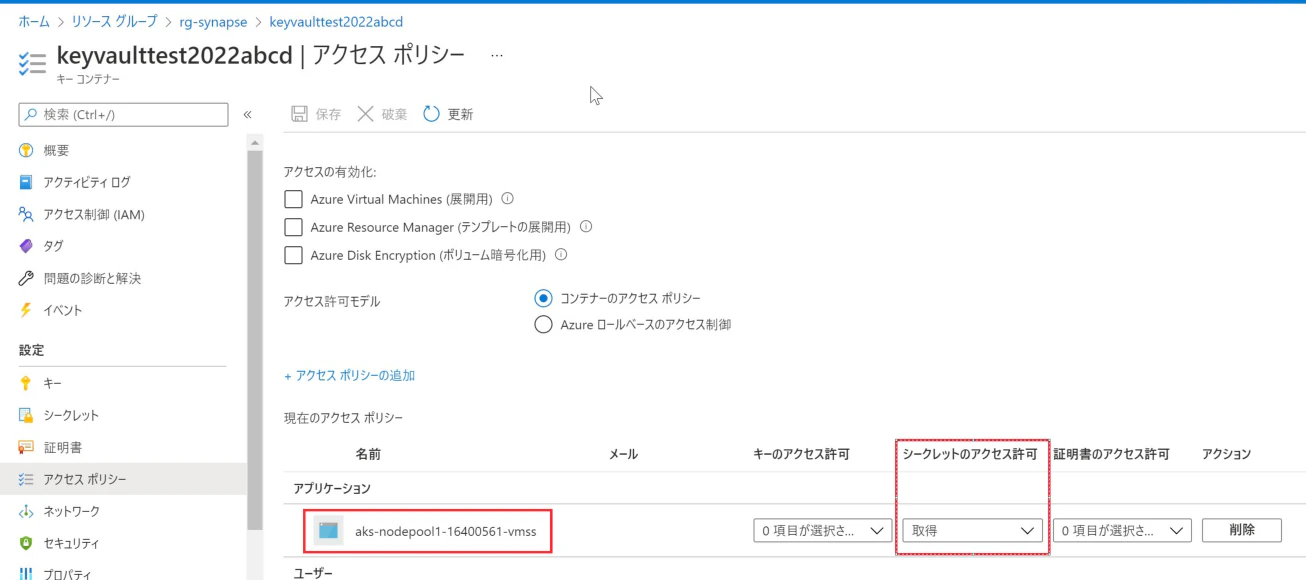The width and height of the screenshot is (1306, 580).
Task: Click the 問題の診断と解決 wrench icon
Action: coord(27,279)
